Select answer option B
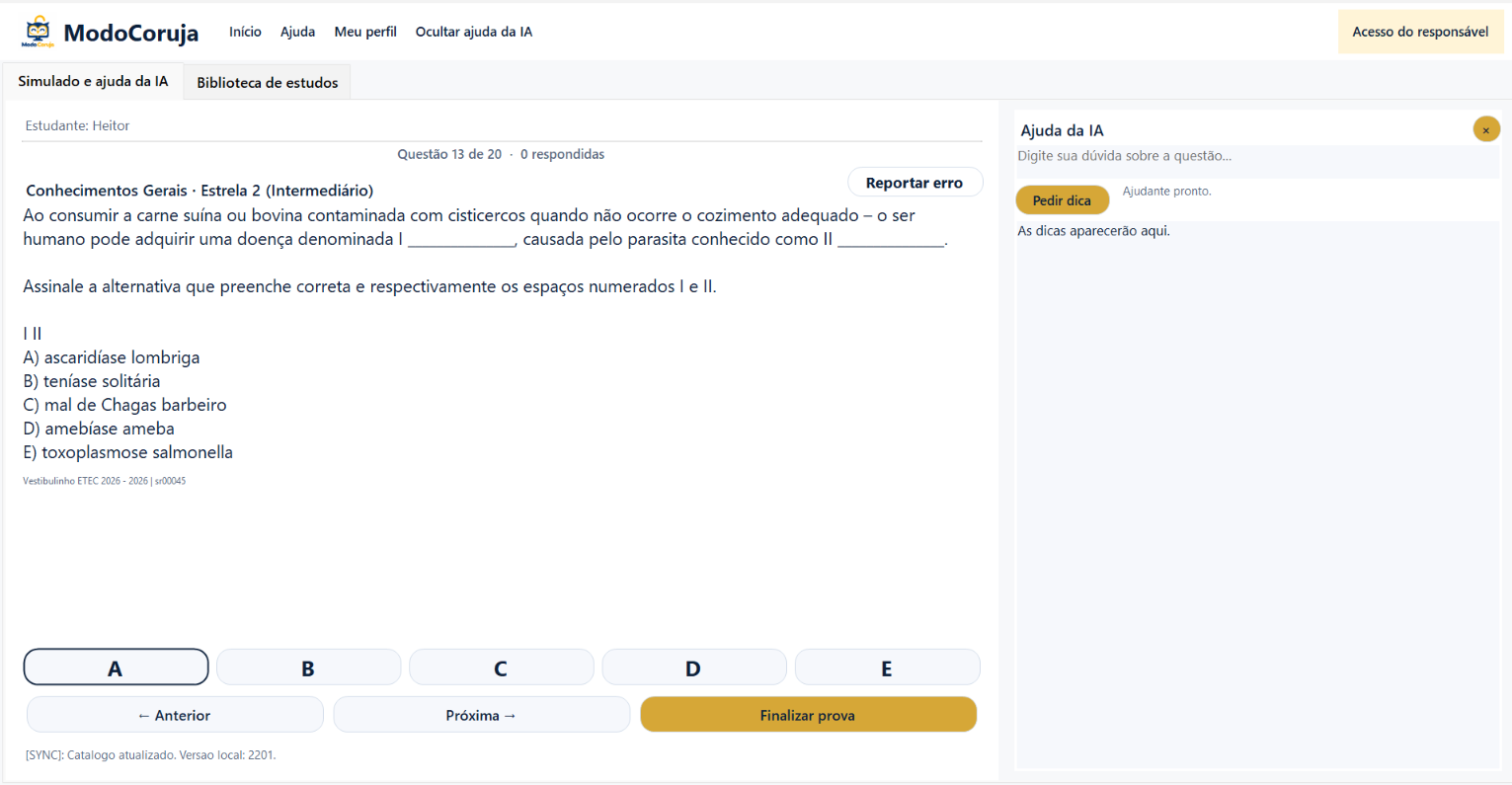The image size is (1512, 785). (308, 667)
